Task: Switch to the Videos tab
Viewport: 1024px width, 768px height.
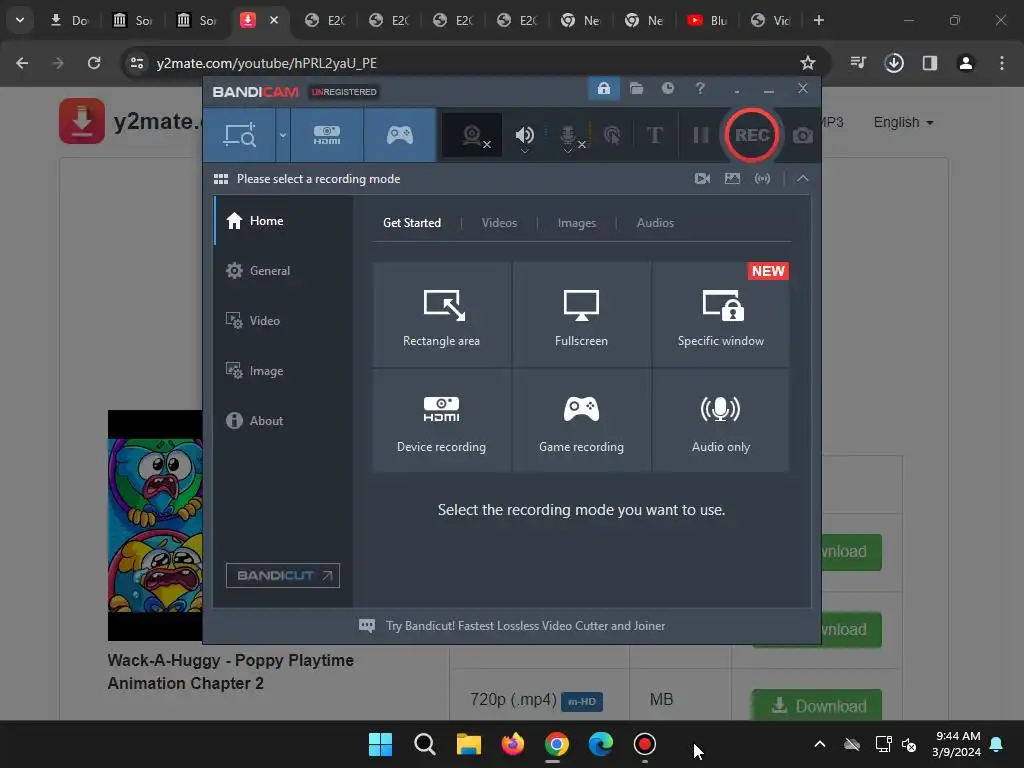Action: coord(499,223)
